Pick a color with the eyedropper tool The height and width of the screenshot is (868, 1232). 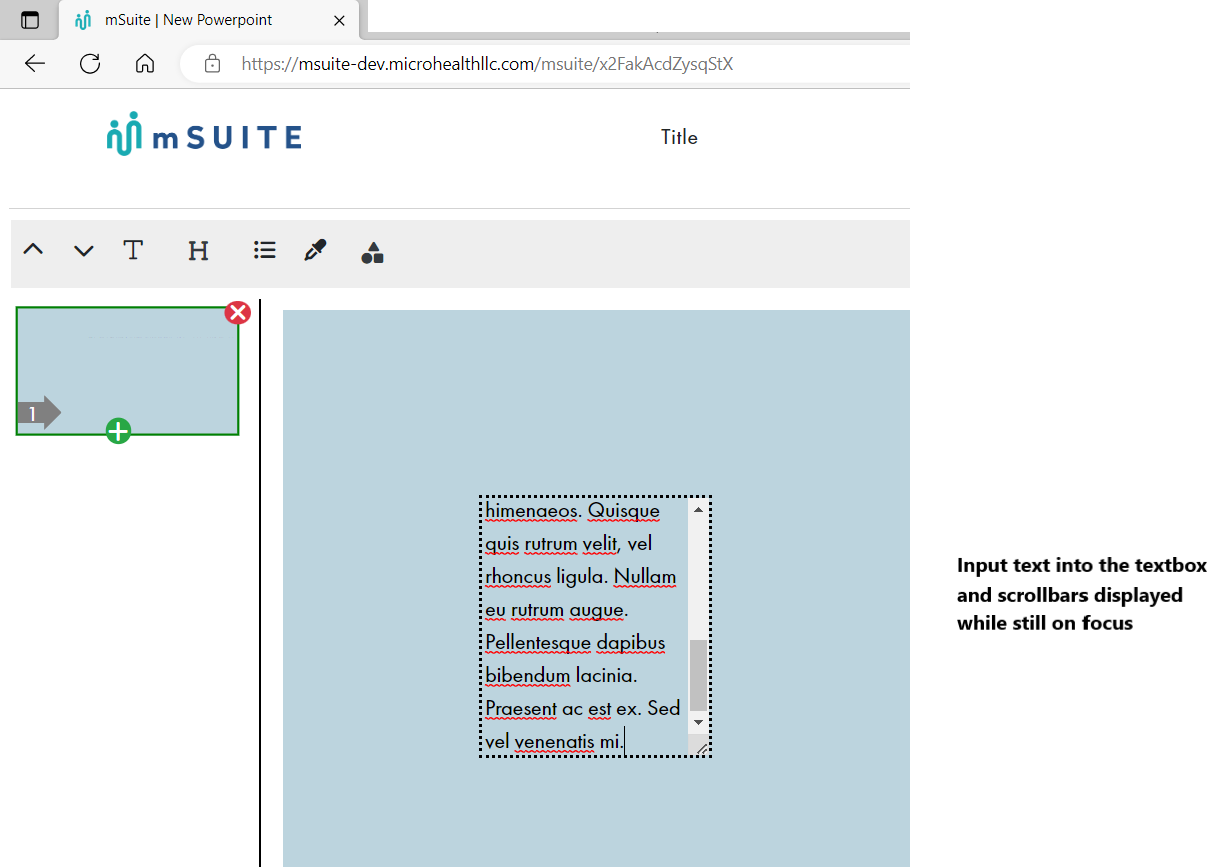315,250
